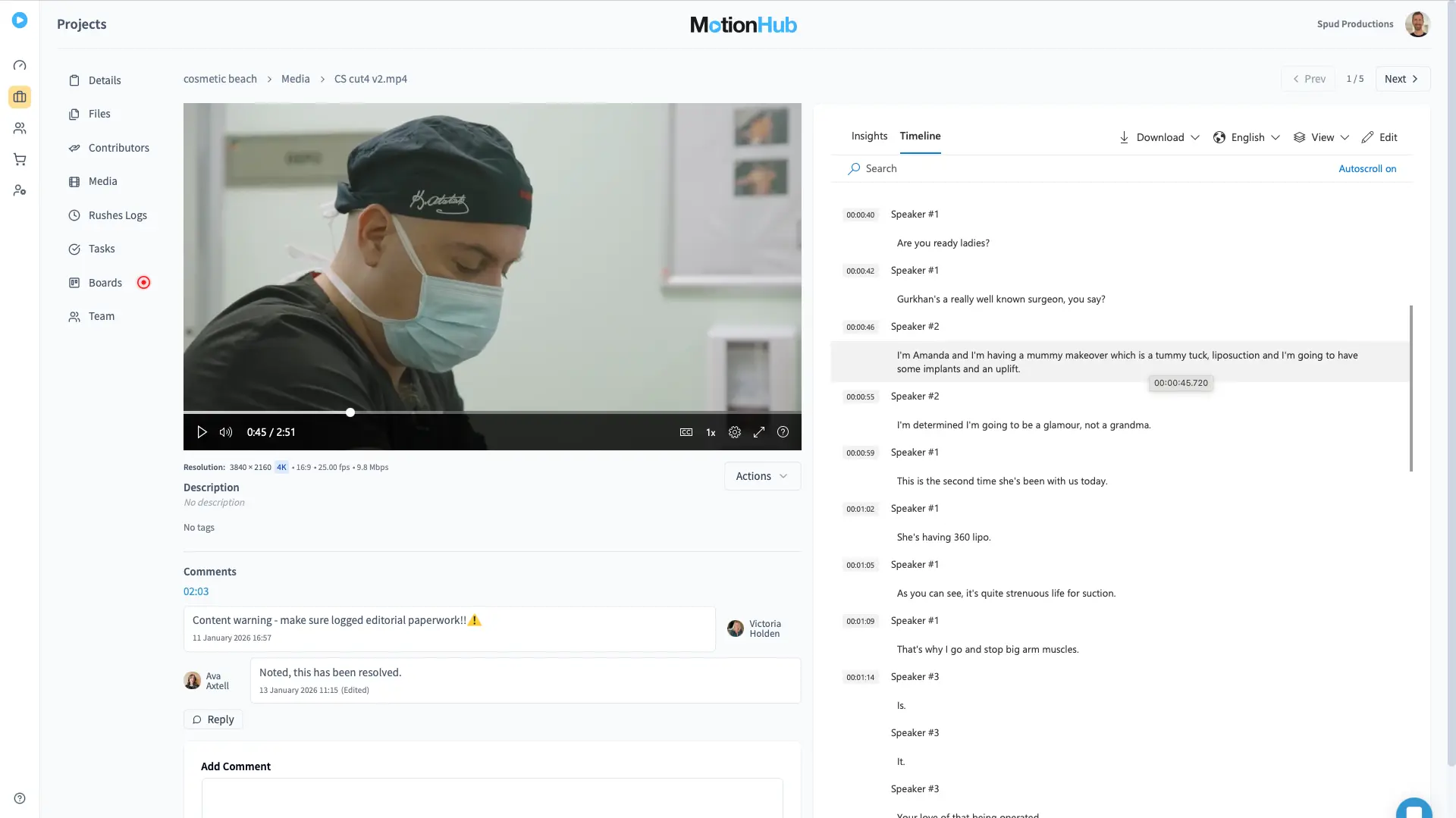Toggle closed captions on video

click(x=686, y=432)
